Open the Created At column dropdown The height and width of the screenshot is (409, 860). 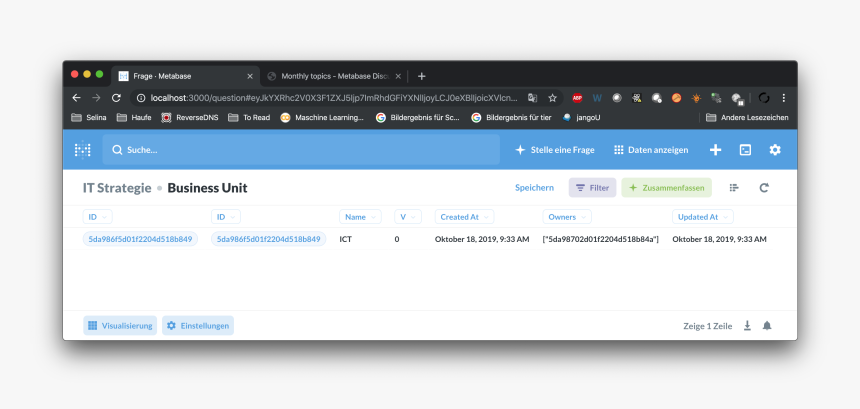coord(465,217)
